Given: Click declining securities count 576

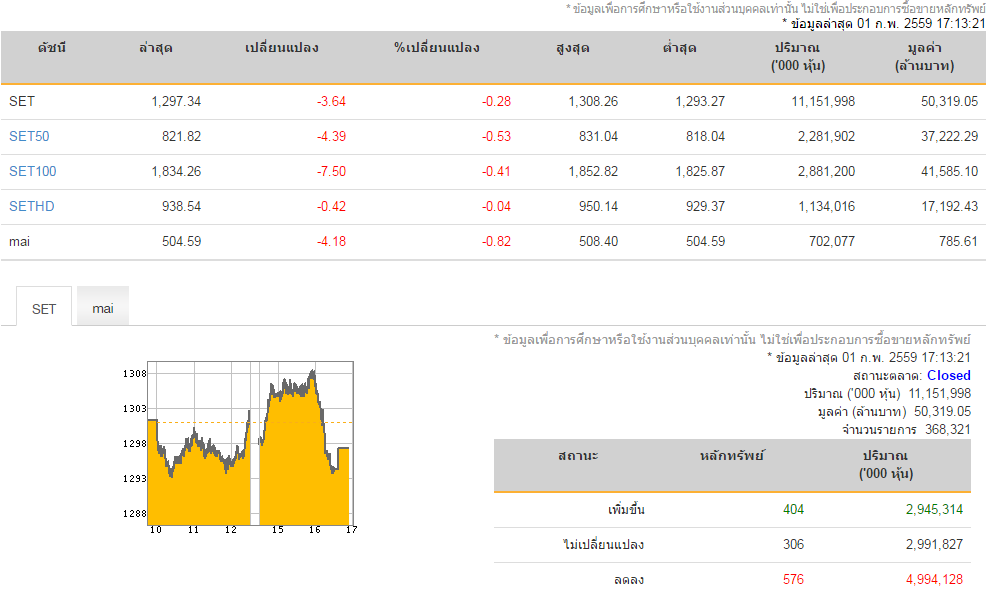Looking at the screenshot, I should (793, 579).
